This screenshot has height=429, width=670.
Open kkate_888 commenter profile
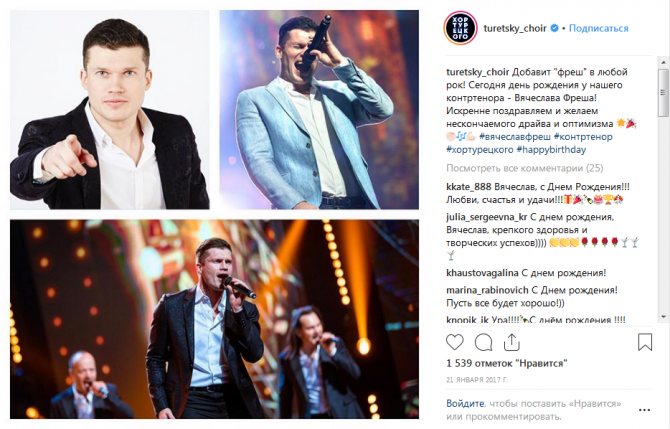(469, 187)
